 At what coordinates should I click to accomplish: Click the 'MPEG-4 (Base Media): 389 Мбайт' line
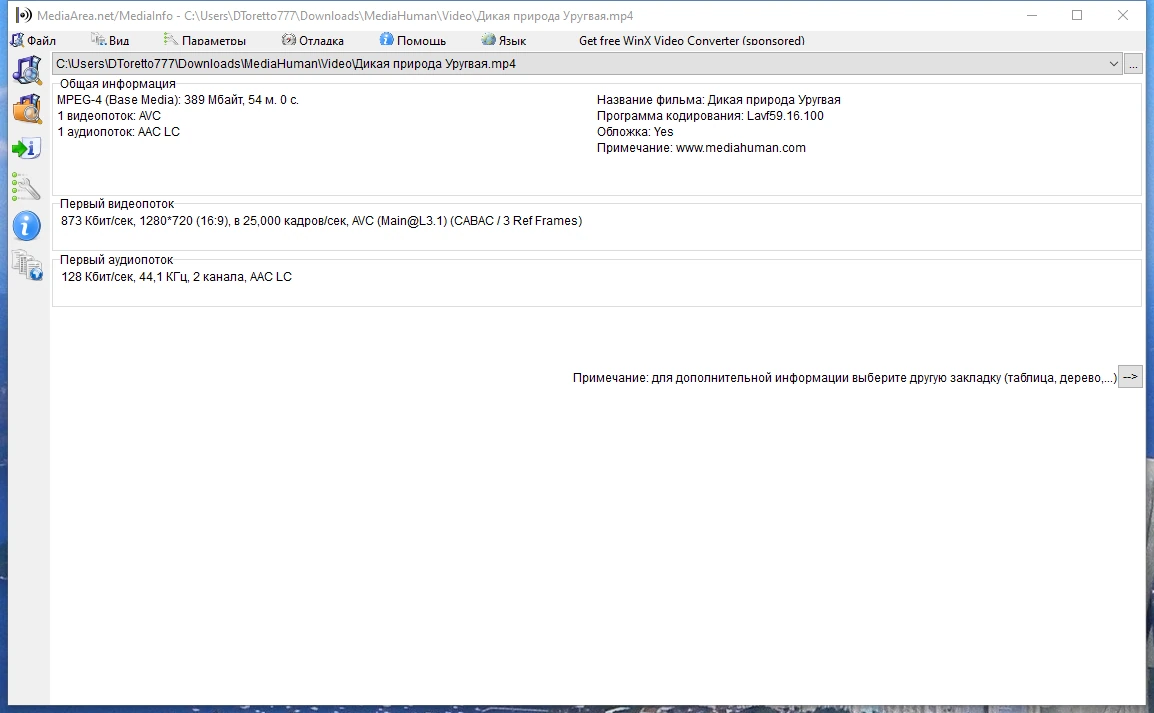point(178,100)
